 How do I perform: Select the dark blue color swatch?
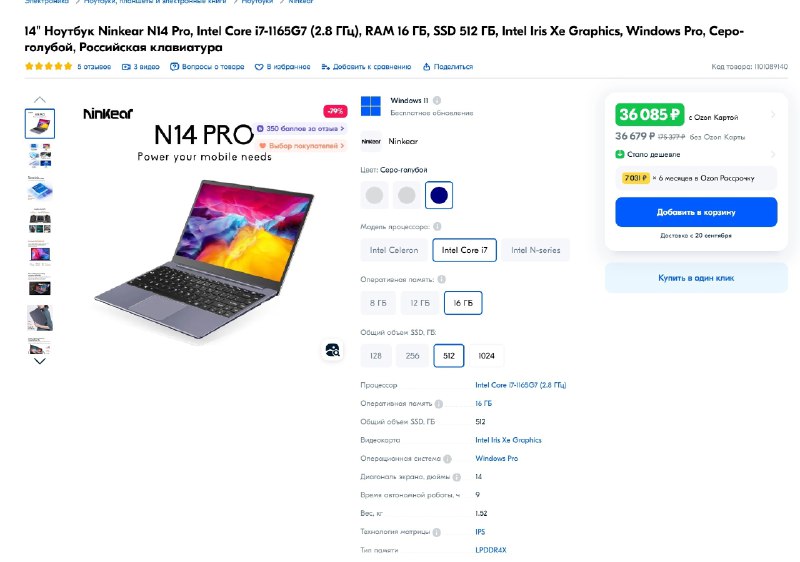coord(439,195)
